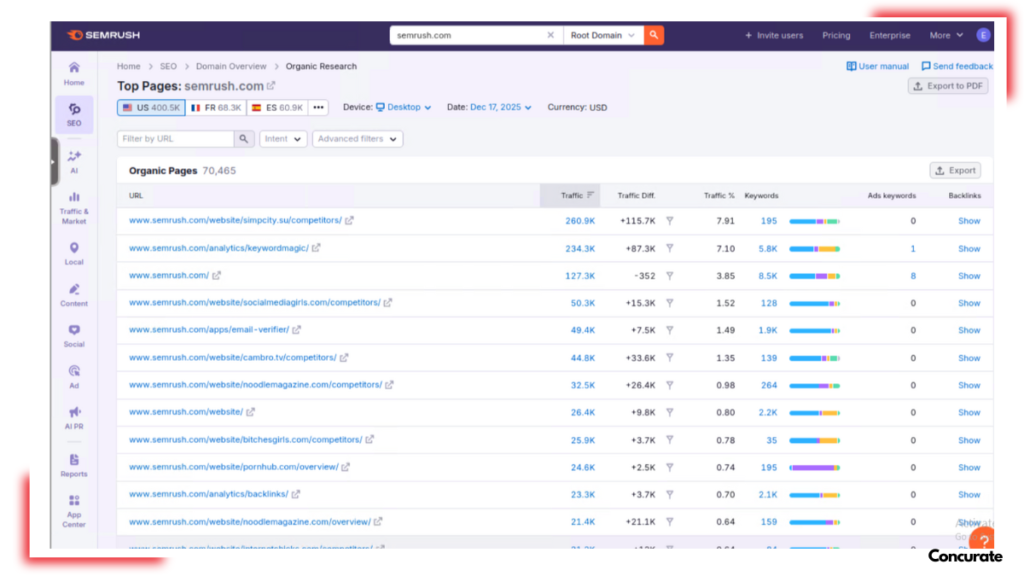Switch to the FR 68.3K database

[x=216, y=107]
